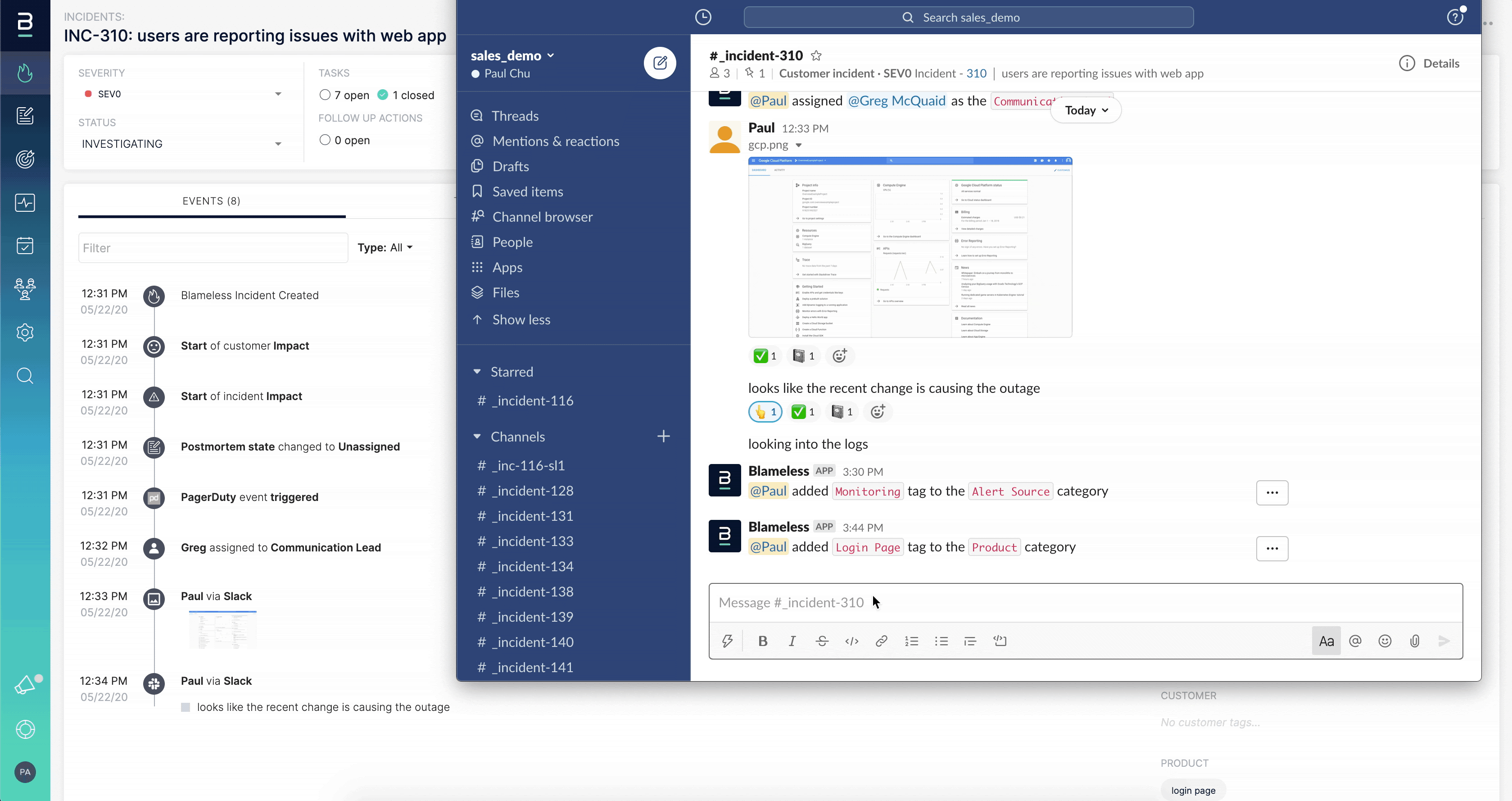Open the Slack history clock icon
Screen dimensions: 1512x801
(x=702, y=18)
